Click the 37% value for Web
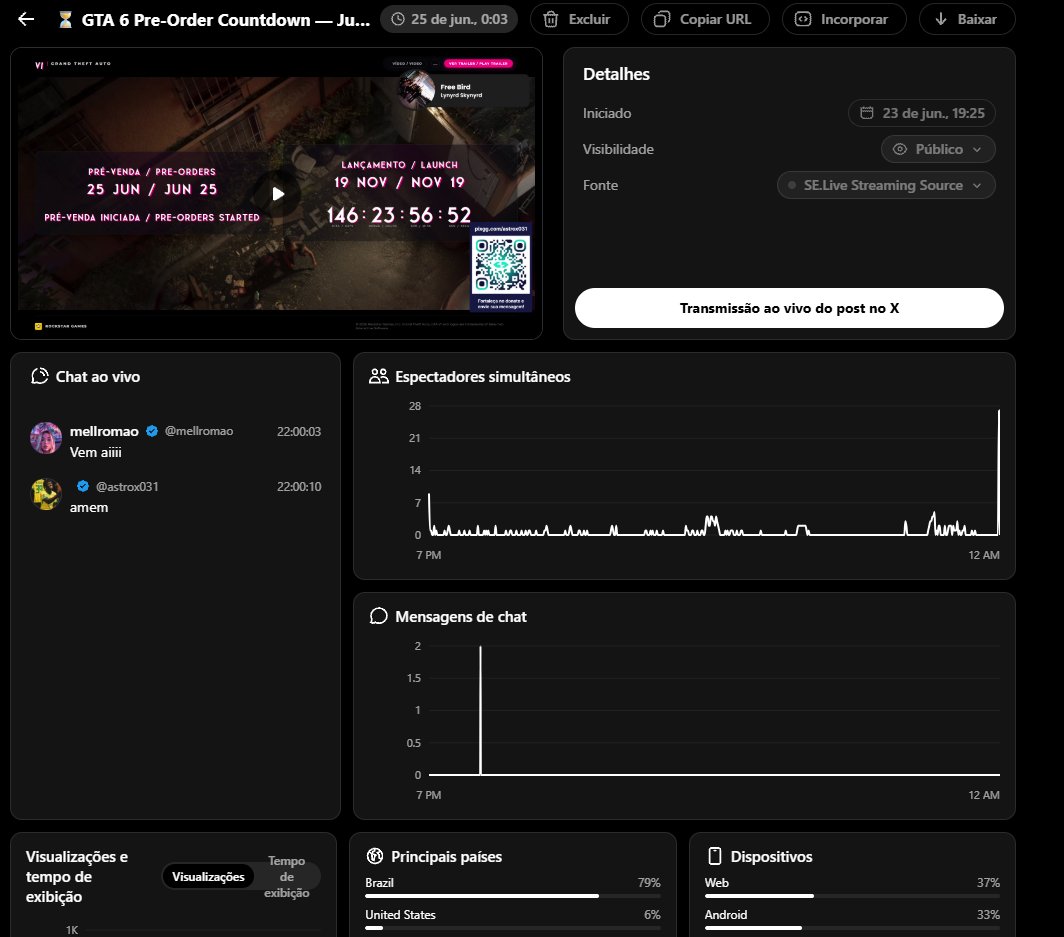1064x937 pixels. coord(988,883)
